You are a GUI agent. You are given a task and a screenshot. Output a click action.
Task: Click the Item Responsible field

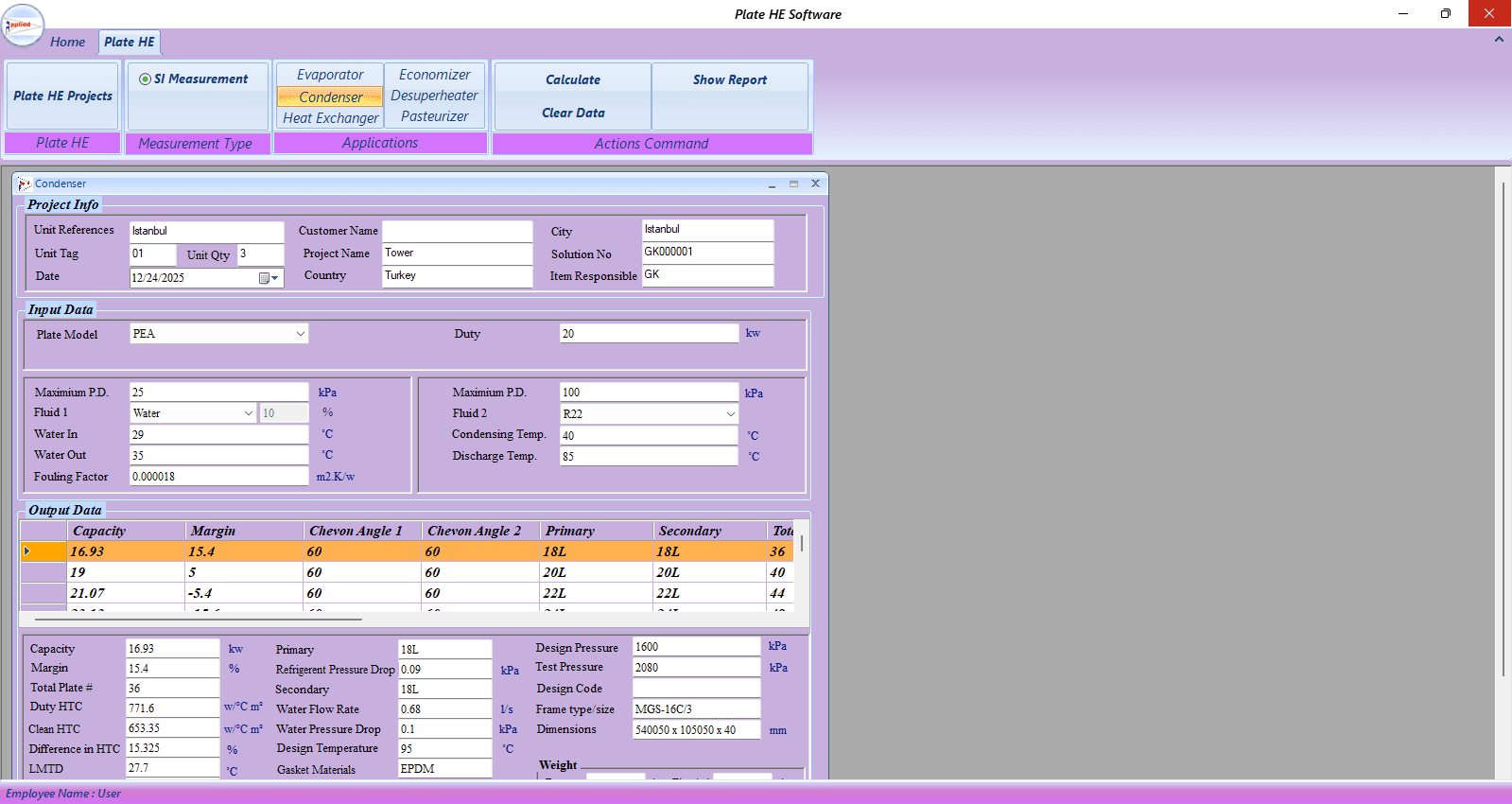pyautogui.click(x=707, y=275)
